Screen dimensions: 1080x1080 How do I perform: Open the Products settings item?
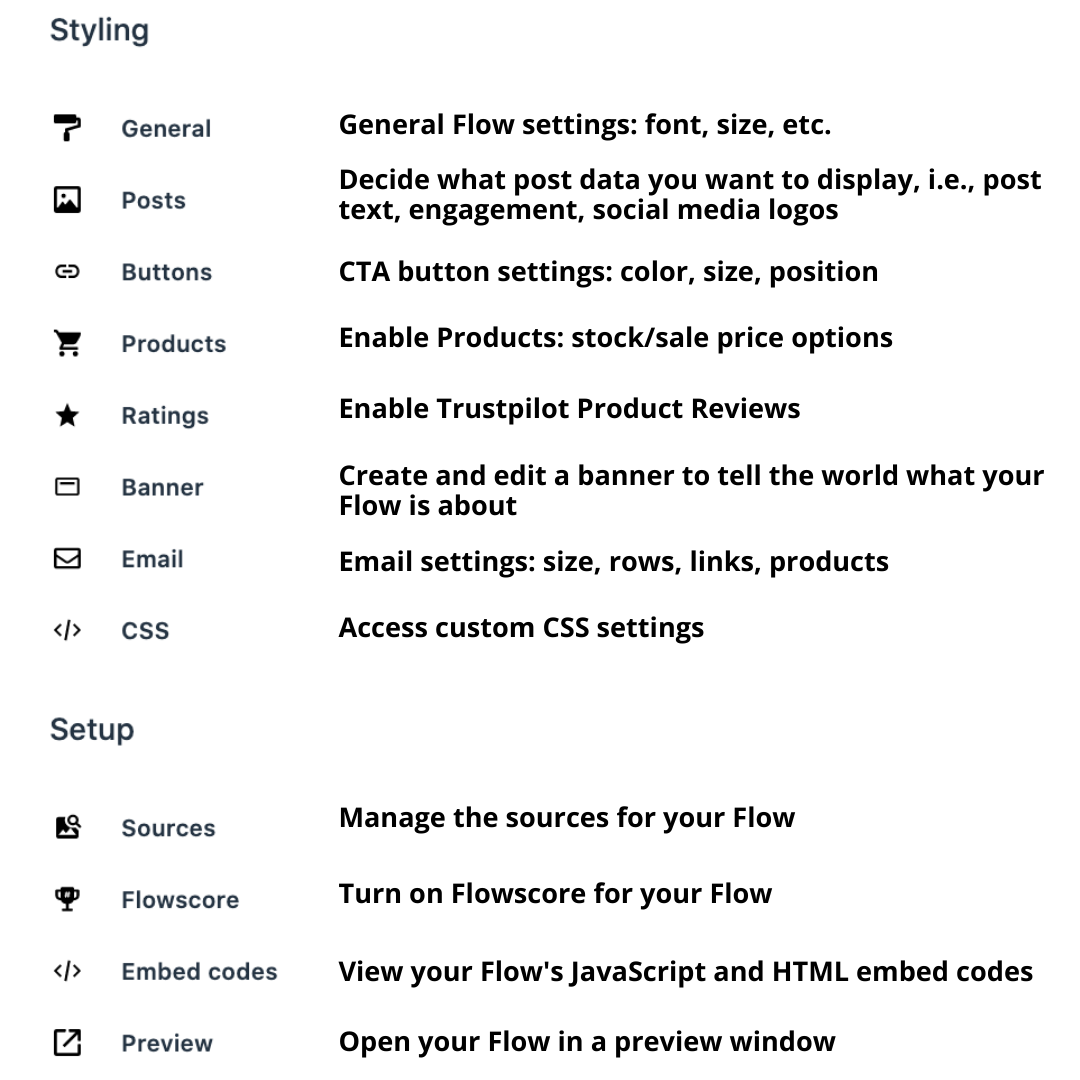click(173, 345)
